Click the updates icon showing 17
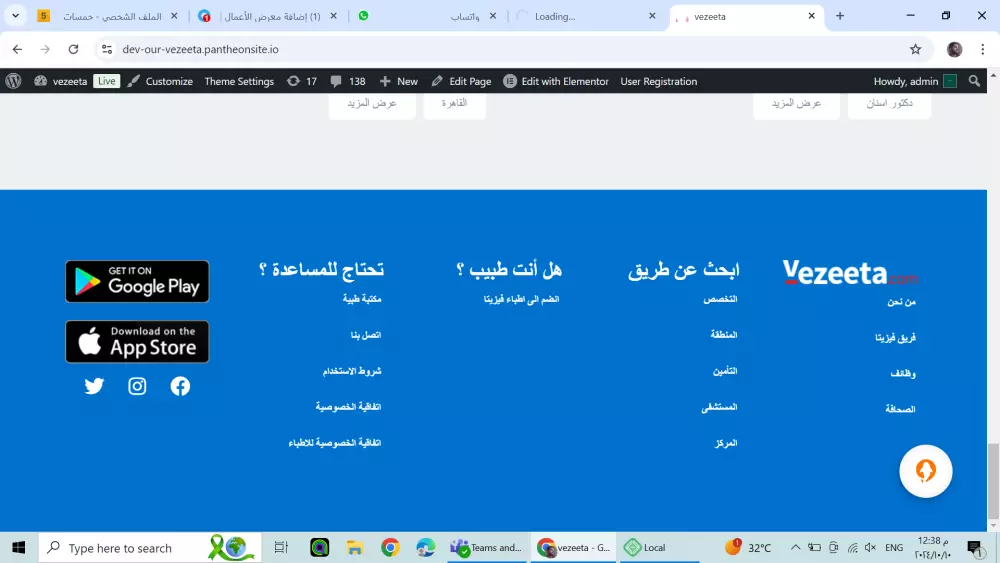Viewport: 1000px width, 563px height. click(302, 81)
